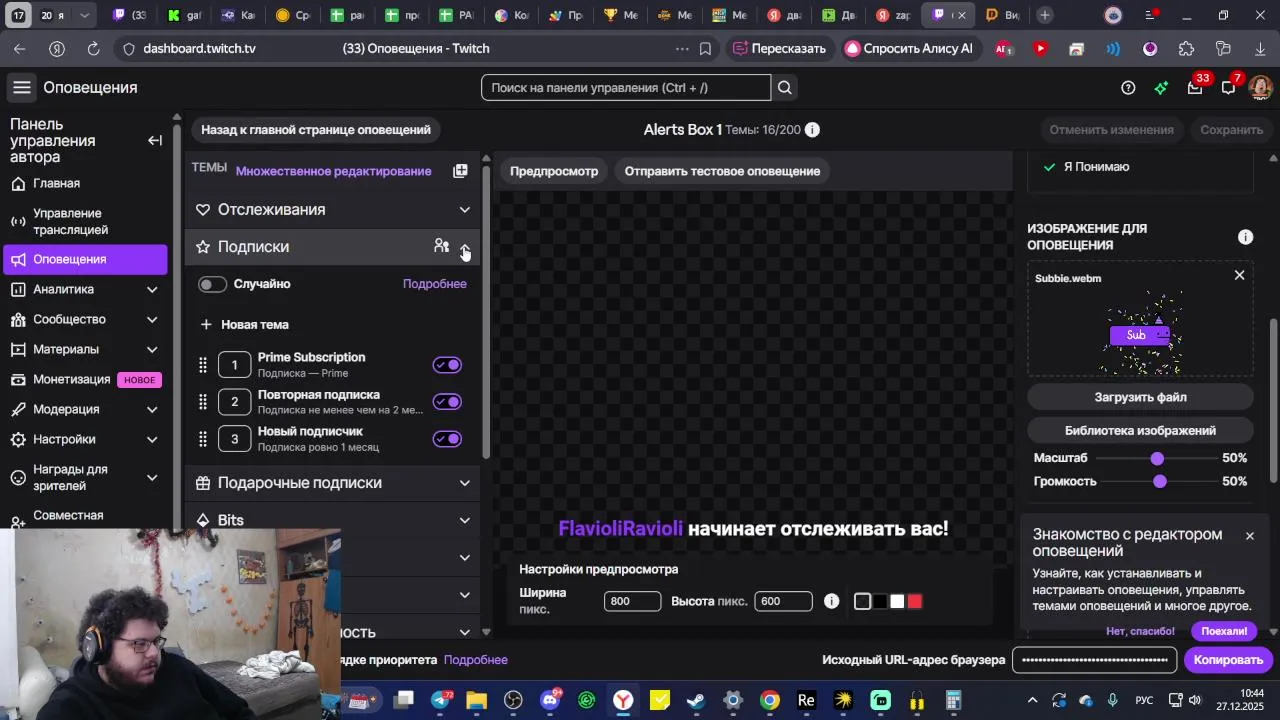Open Управление трансляцией in sidebar

(x=85, y=221)
